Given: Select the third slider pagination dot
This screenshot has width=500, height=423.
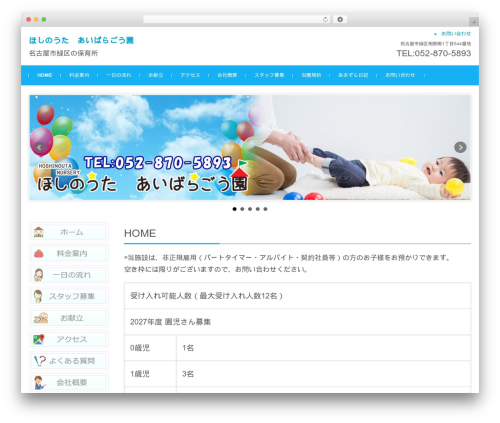Looking at the screenshot, I should (x=250, y=209).
